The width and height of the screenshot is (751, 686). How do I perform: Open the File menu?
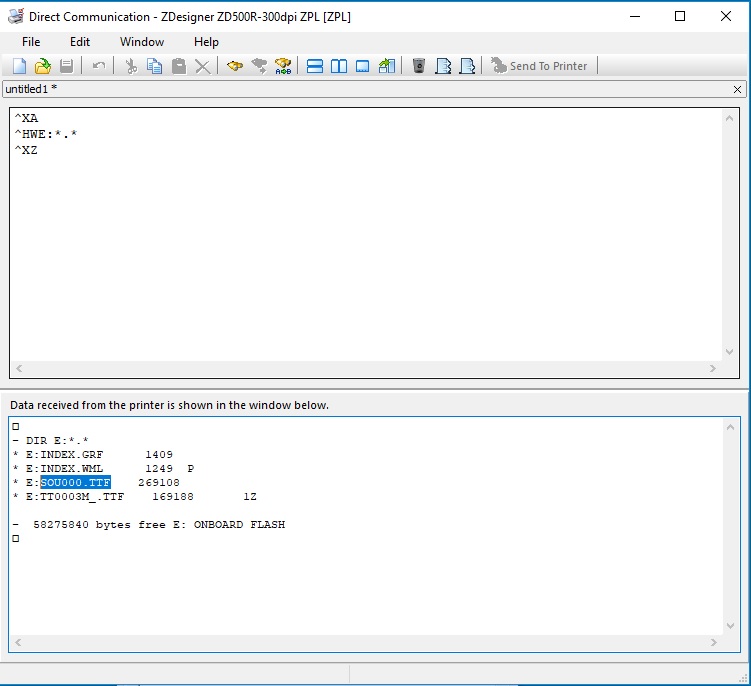31,42
